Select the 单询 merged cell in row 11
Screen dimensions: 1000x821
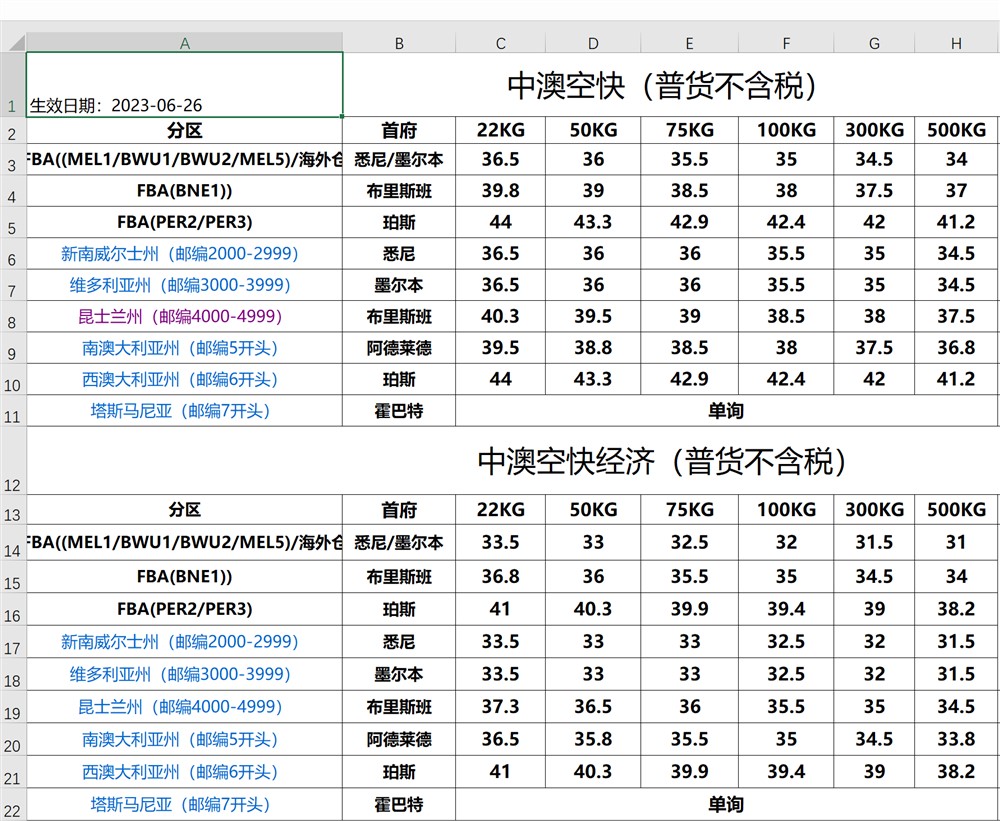(726, 410)
